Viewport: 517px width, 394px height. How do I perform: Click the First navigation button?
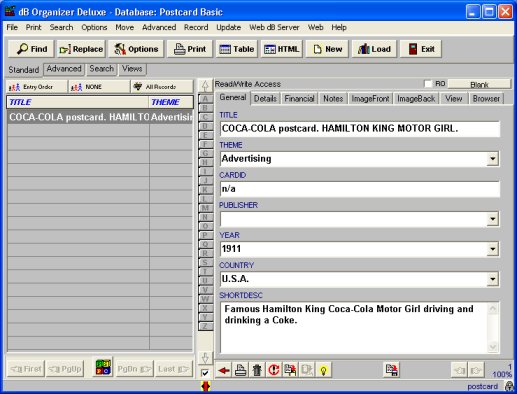[x=26, y=369]
